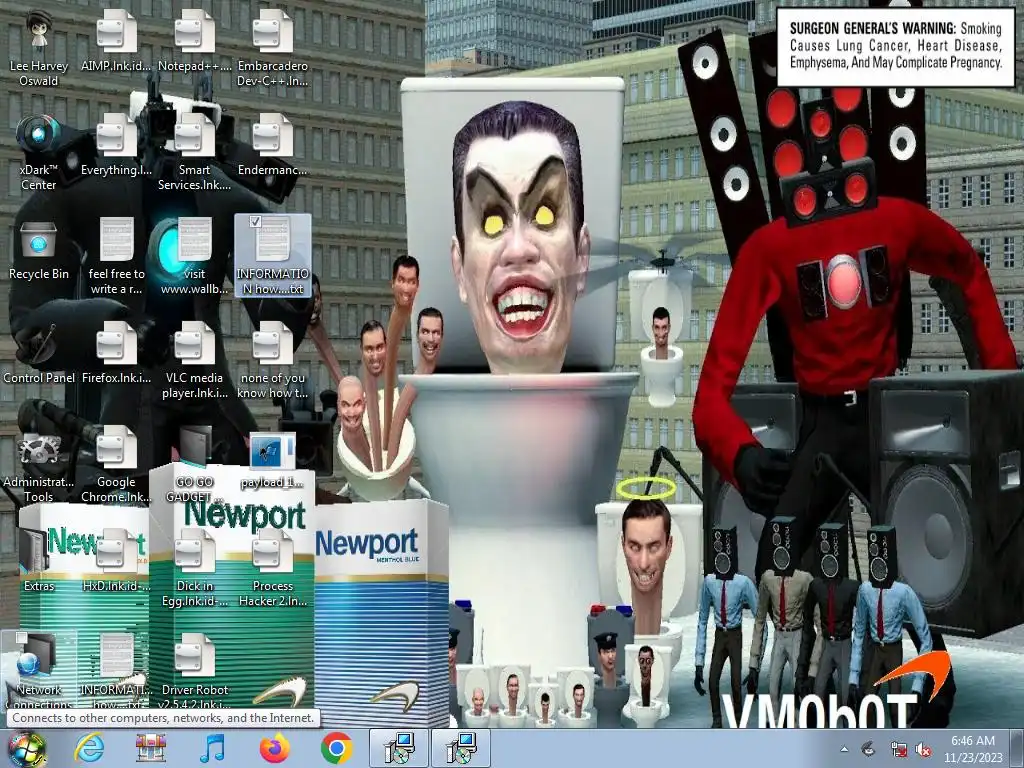Screen dimensions: 1024x768
Task: Select the Everything.l... desktop file
Action: [116, 145]
